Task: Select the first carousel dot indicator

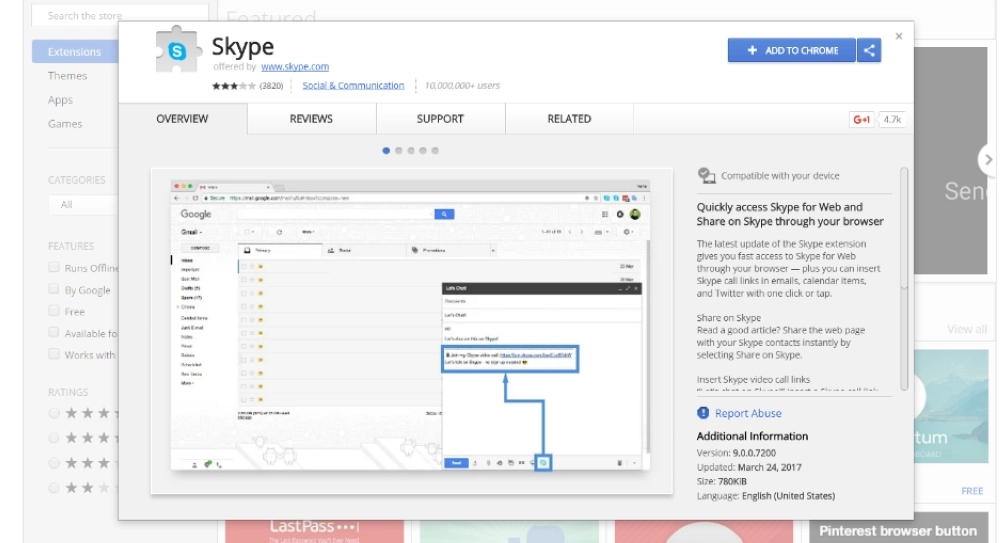Action: click(386, 151)
